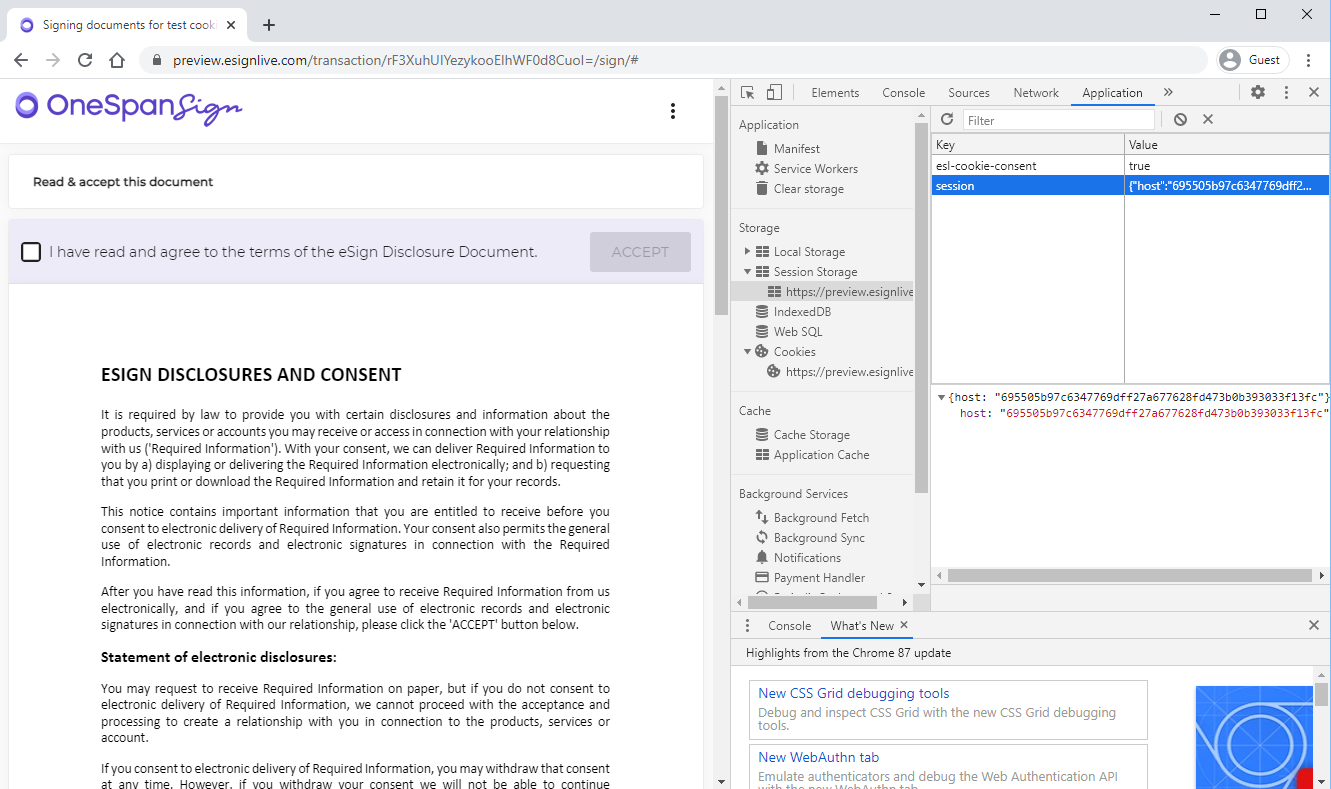Open Background Sync service
The height and width of the screenshot is (789, 1331).
coord(819,537)
